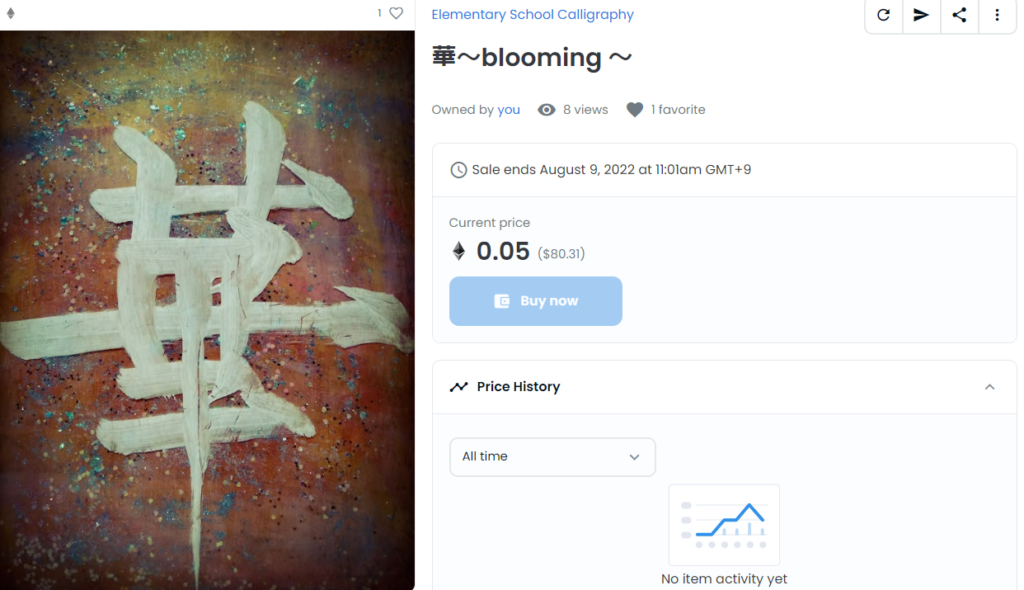The image size is (1024, 590).
Task: Click the Ethereum symbol beside price 0.05
Action: click(459, 251)
